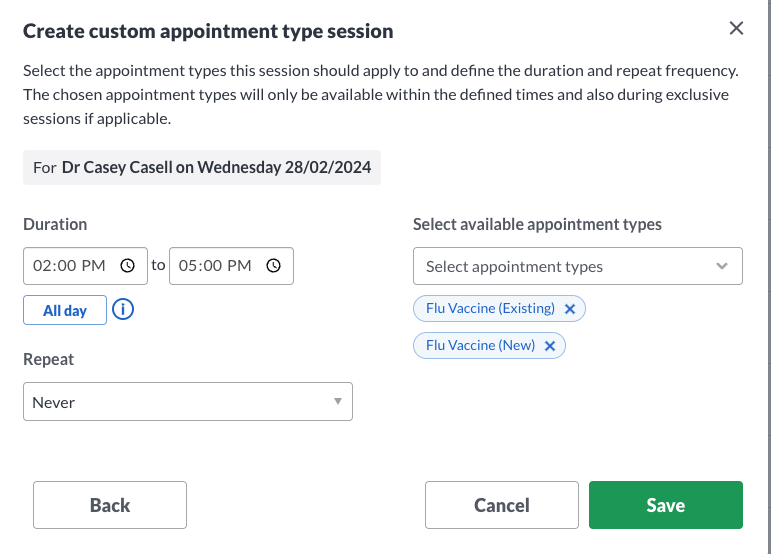The width and height of the screenshot is (771, 554).
Task: Toggle the All day option
Action: (x=65, y=310)
